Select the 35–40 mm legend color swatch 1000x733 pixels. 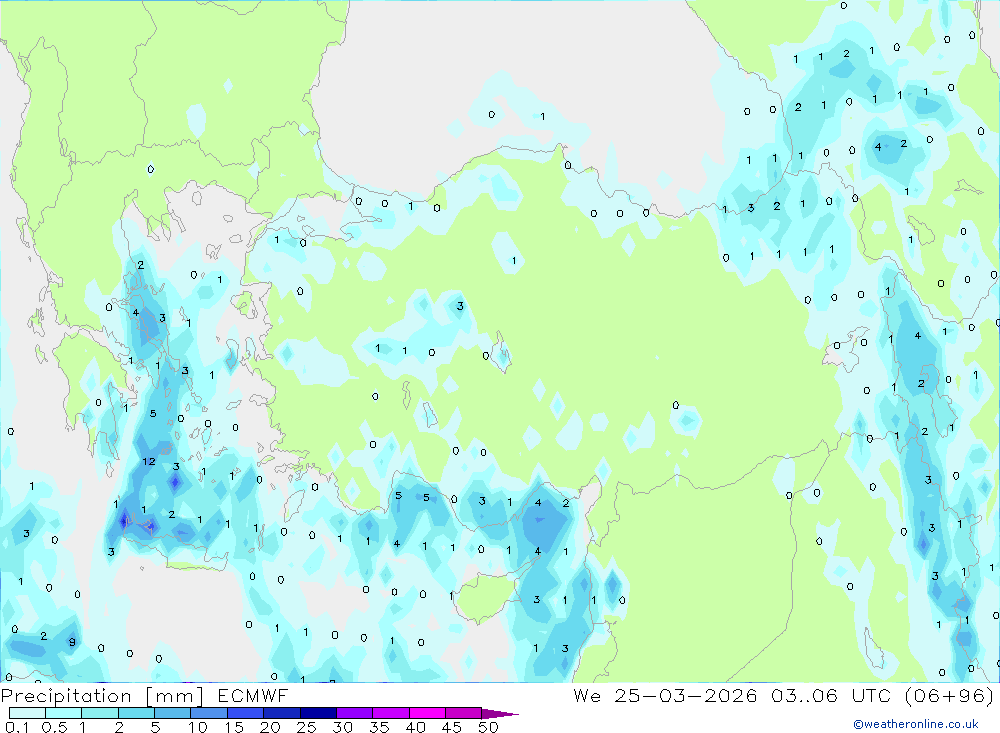[x=391, y=713]
